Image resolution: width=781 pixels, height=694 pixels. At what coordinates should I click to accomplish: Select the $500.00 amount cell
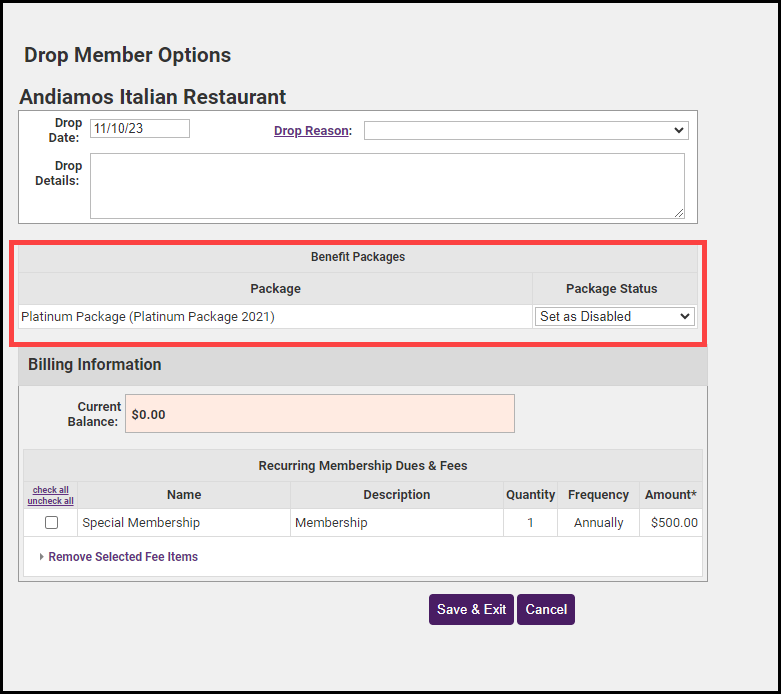673,523
